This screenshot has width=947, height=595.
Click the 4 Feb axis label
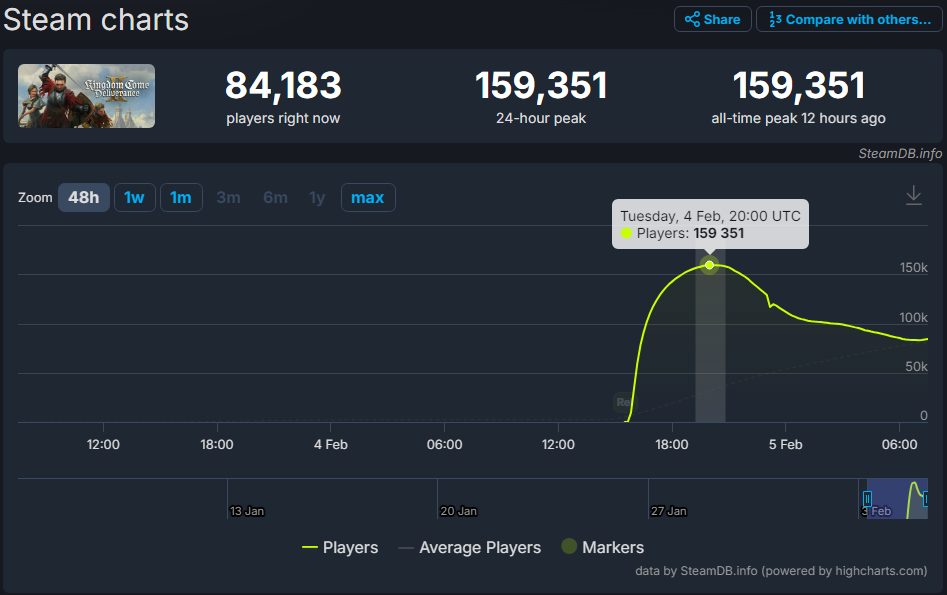331,445
